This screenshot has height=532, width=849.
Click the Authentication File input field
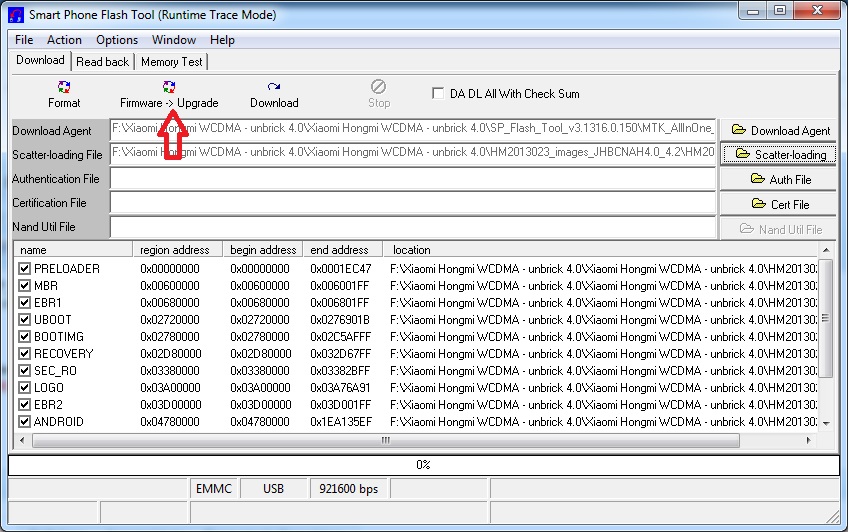tap(412, 179)
